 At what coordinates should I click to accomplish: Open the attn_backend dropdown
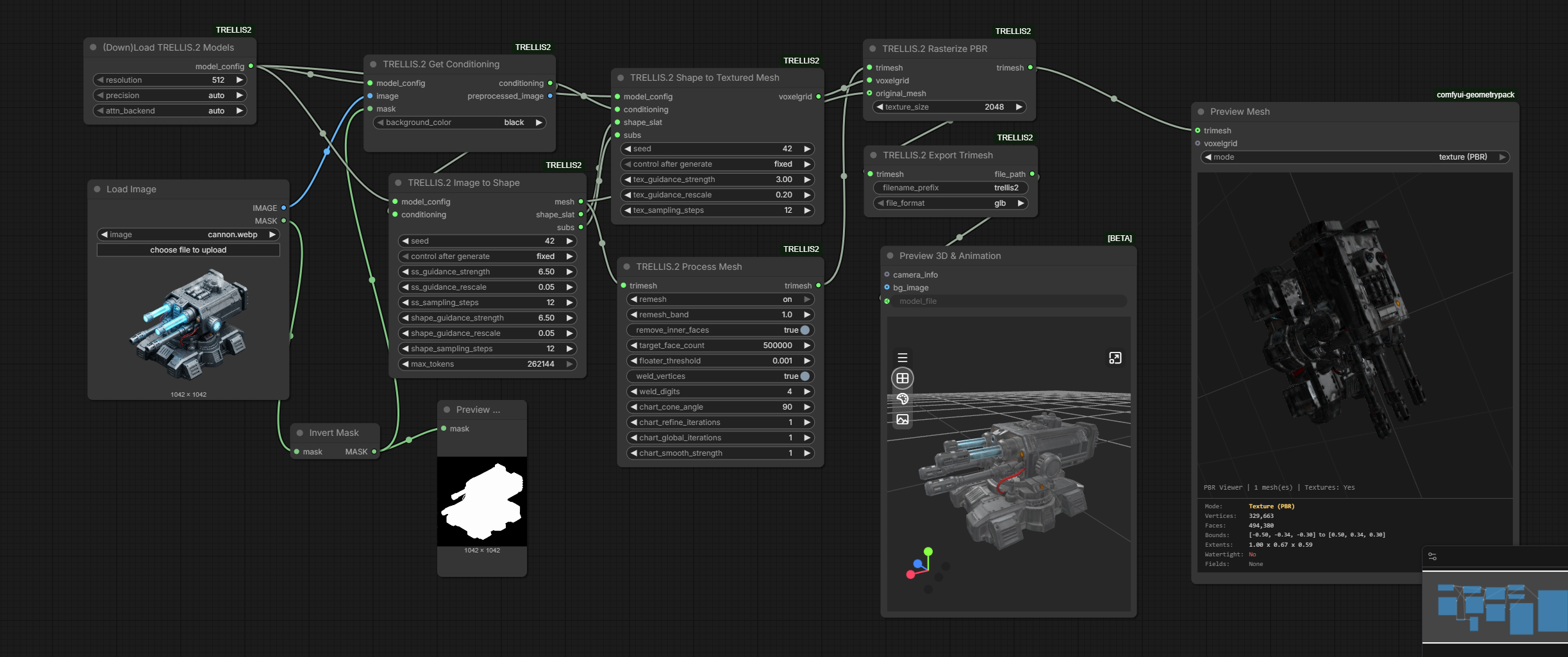coord(171,111)
